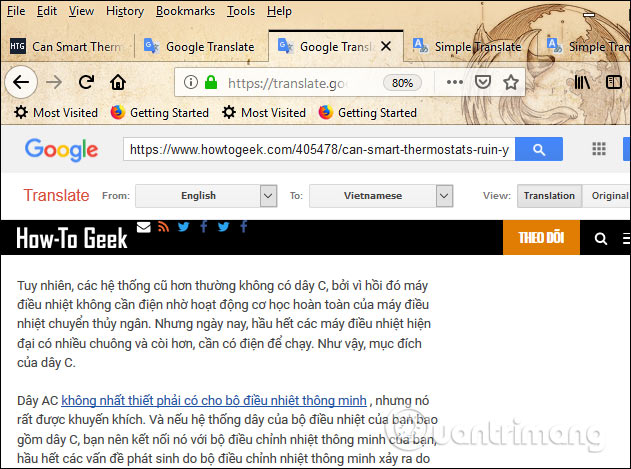The width and height of the screenshot is (631, 469).
Task: Click the second Twitter bird icon
Action: pyautogui.click(x=223, y=227)
